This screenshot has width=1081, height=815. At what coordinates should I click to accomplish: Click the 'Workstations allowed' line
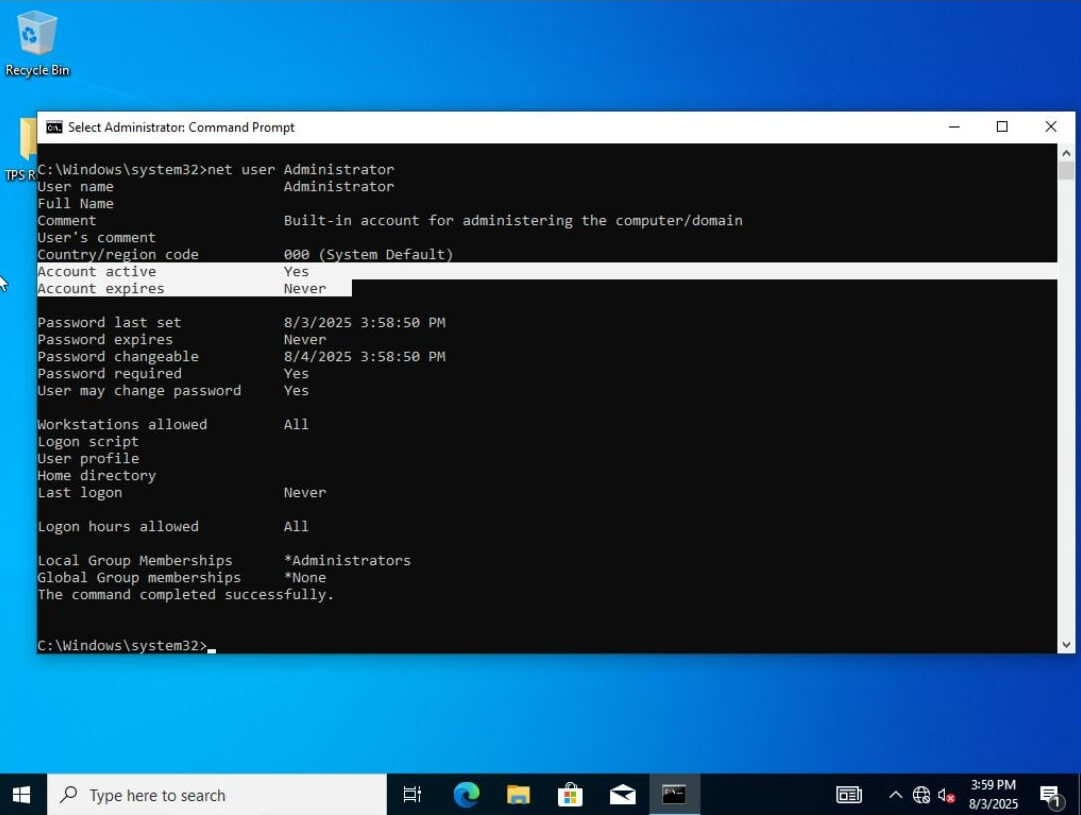pos(173,425)
